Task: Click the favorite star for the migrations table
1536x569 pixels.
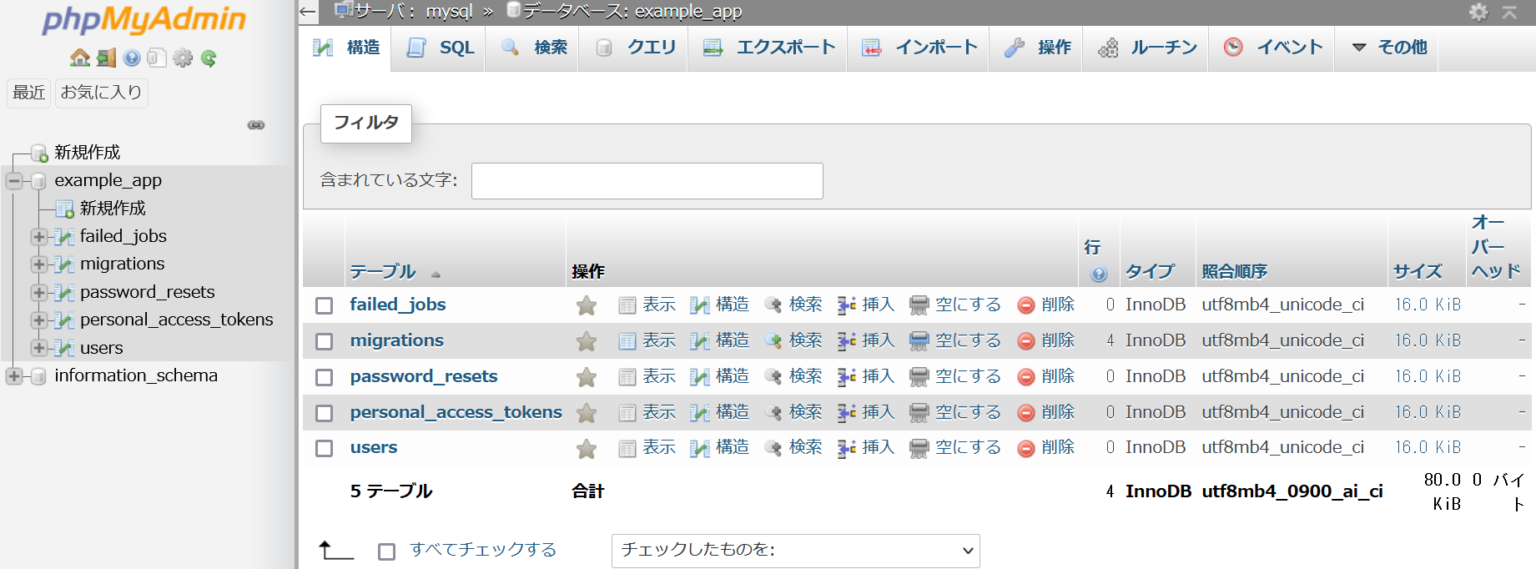Action: click(x=587, y=341)
